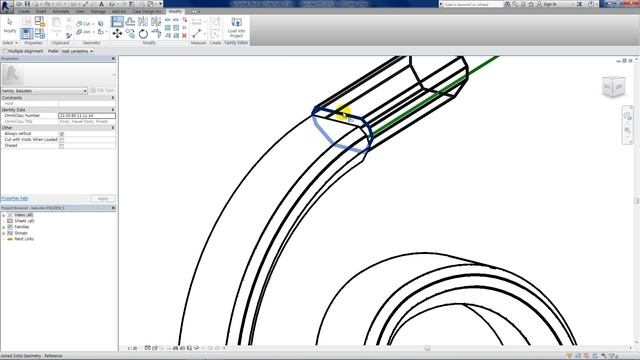640x360 pixels.
Task: Click the search keyword input field
Action: (473, 4)
